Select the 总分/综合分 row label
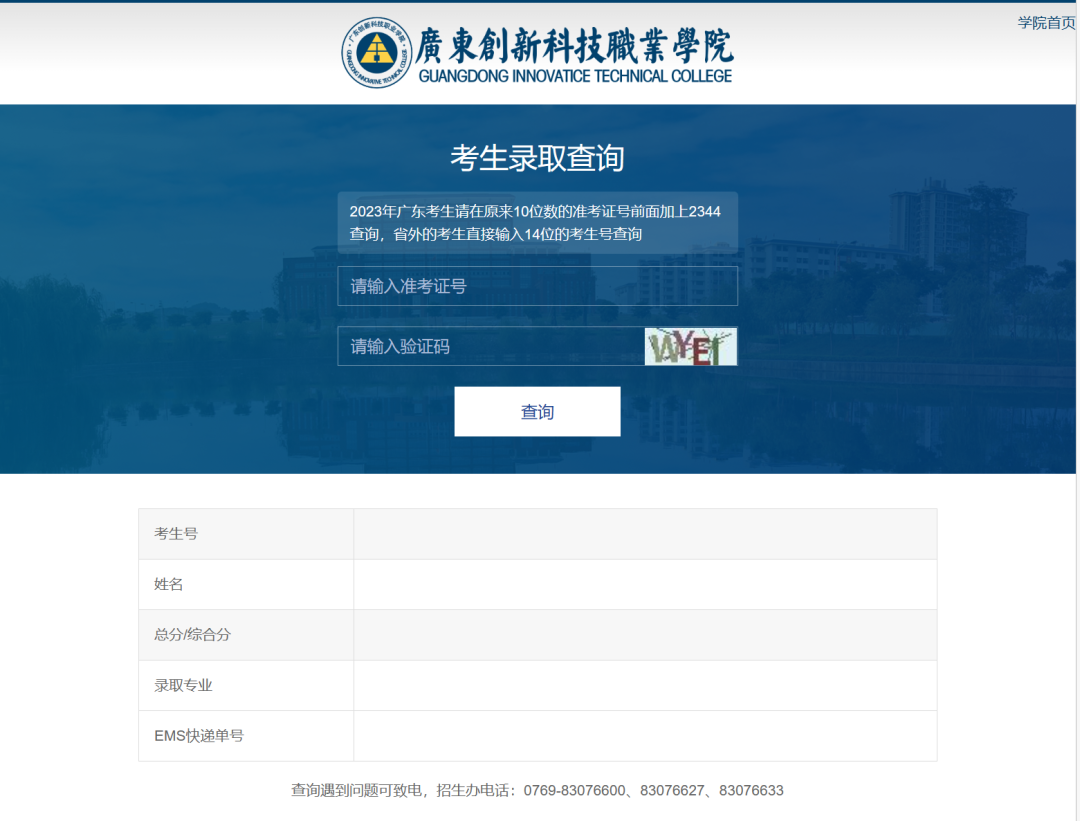 pyautogui.click(x=193, y=634)
